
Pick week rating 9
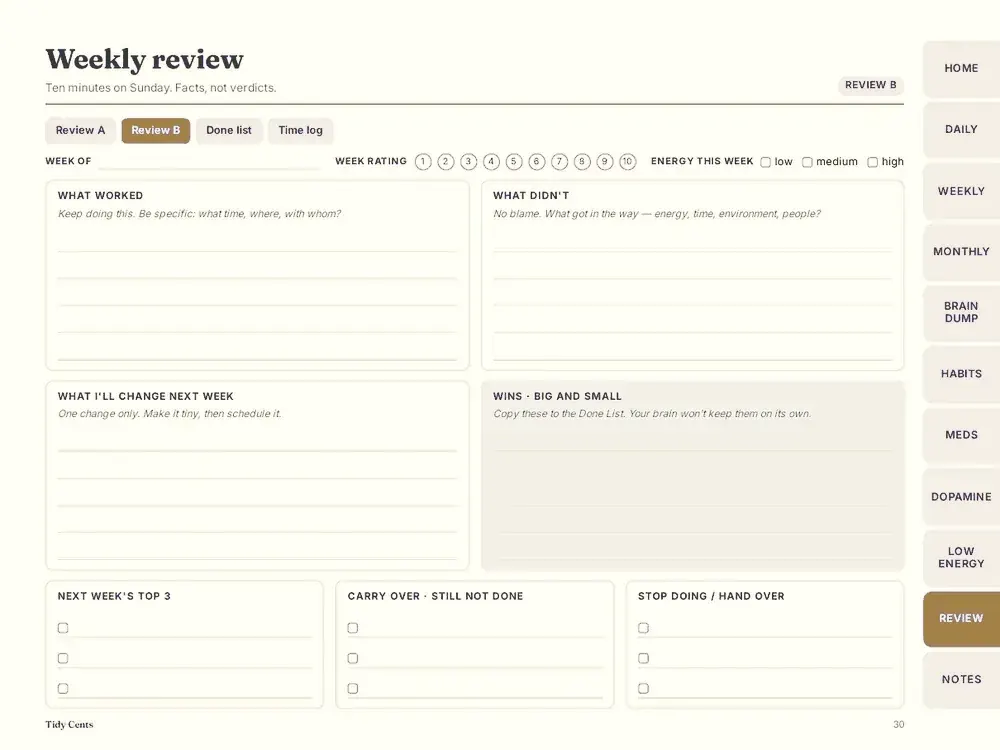tap(605, 162)
